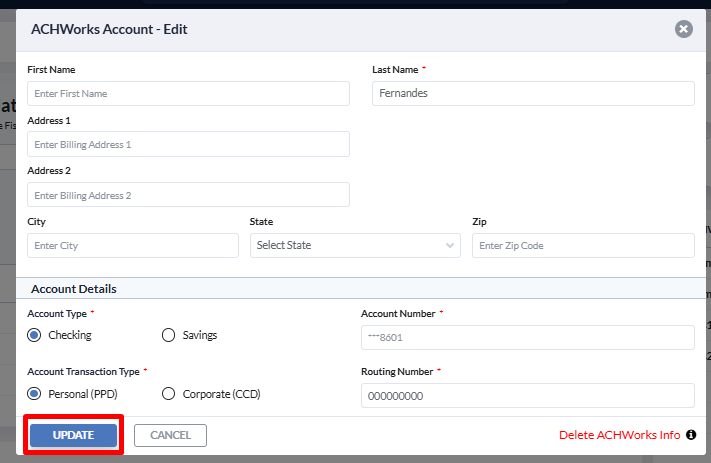
Task: Click the Delete ACHWorks Info link
Action: pos(619,435)
